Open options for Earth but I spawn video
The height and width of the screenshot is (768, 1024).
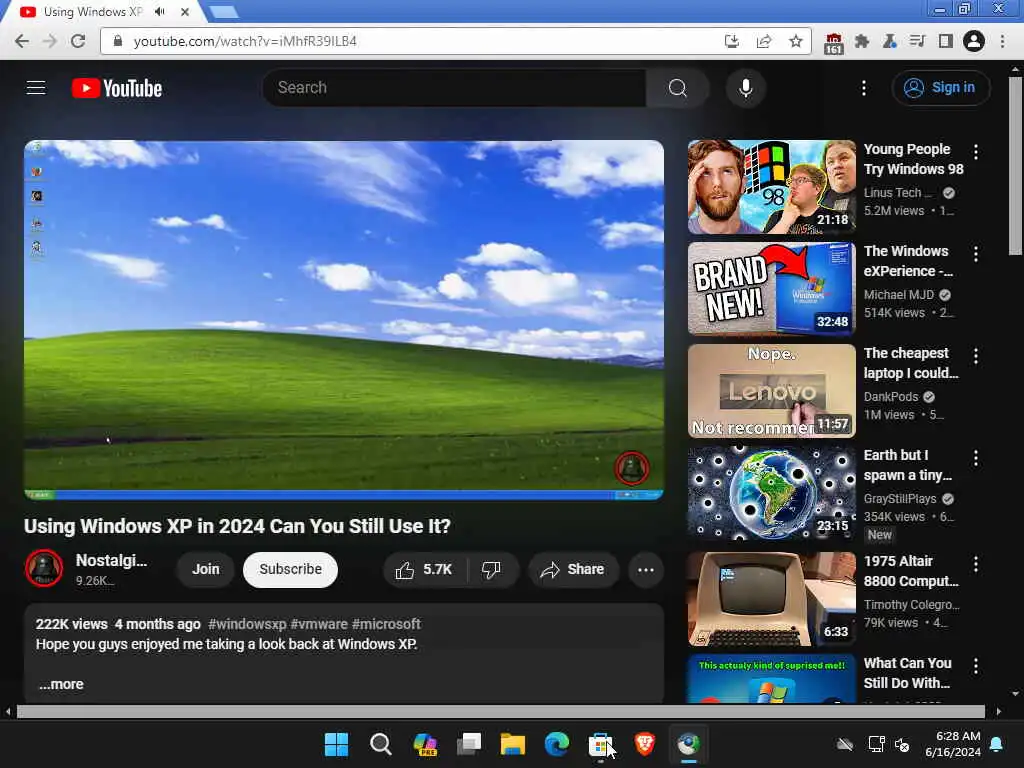point(976,458)
